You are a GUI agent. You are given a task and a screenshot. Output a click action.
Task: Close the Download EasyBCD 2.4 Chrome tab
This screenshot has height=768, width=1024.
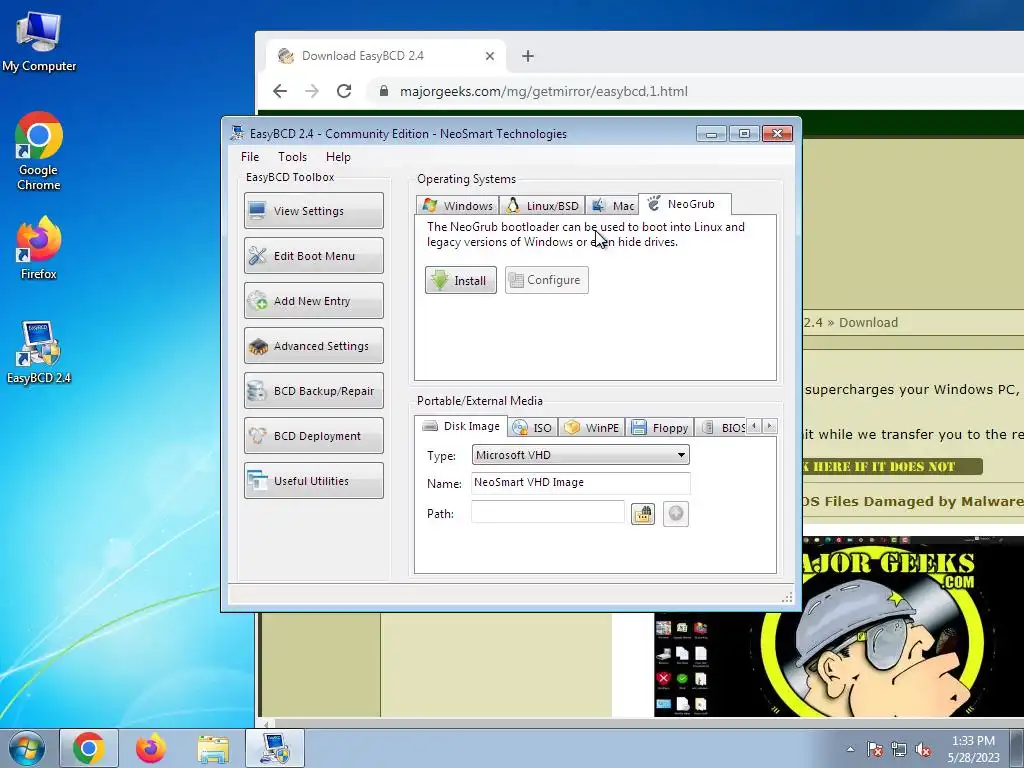[x=490, y=56]
